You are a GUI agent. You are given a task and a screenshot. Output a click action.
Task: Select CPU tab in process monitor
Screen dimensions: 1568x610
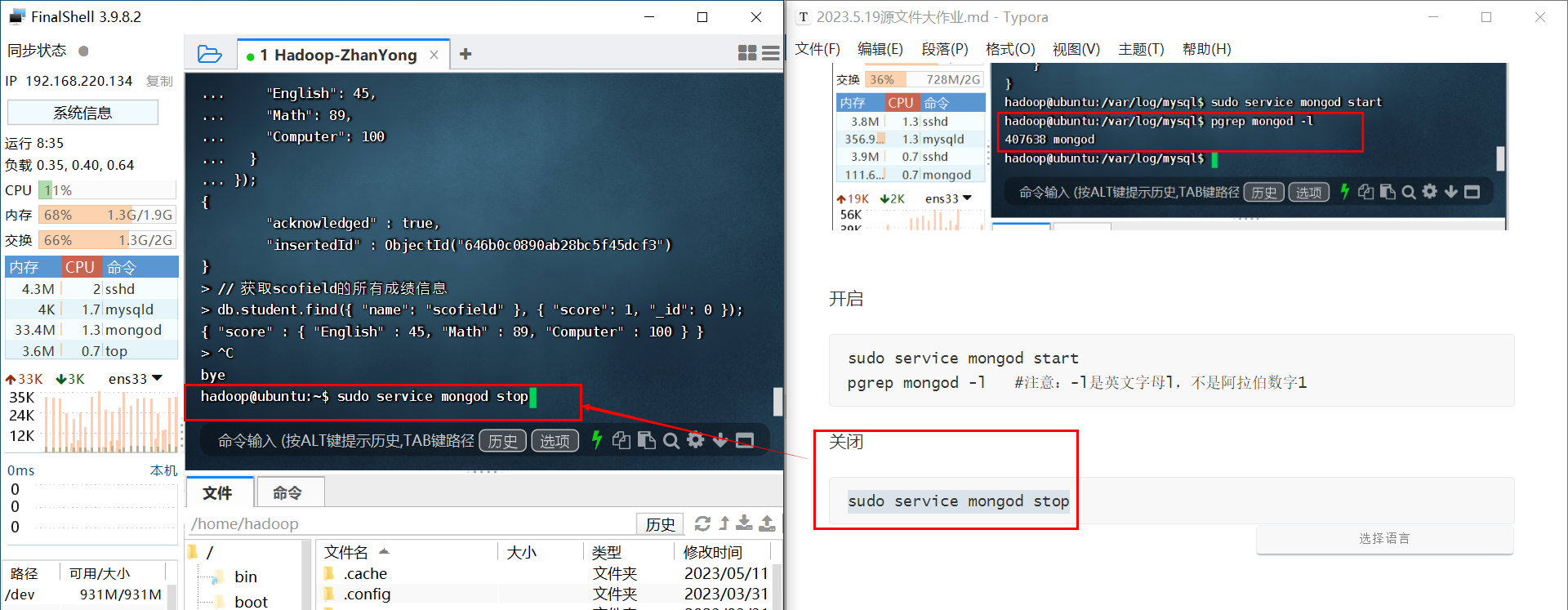pyautogui.click(x=80, y=267)
